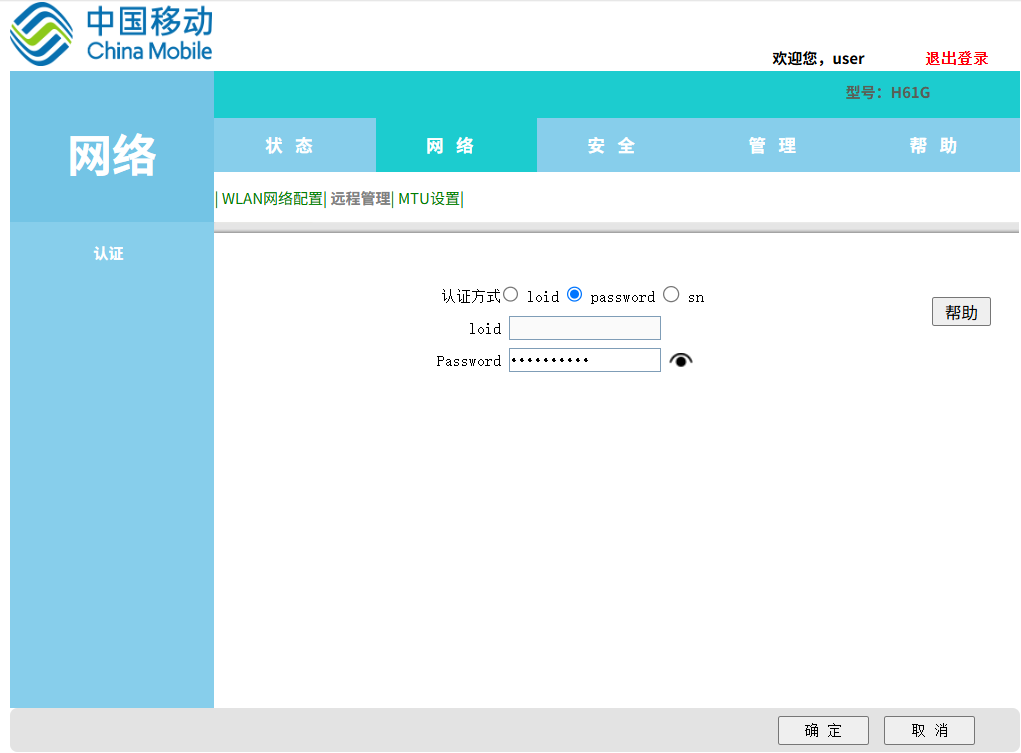
Task: Click 退出登录 to log out
Action: [x=957, y=59]
